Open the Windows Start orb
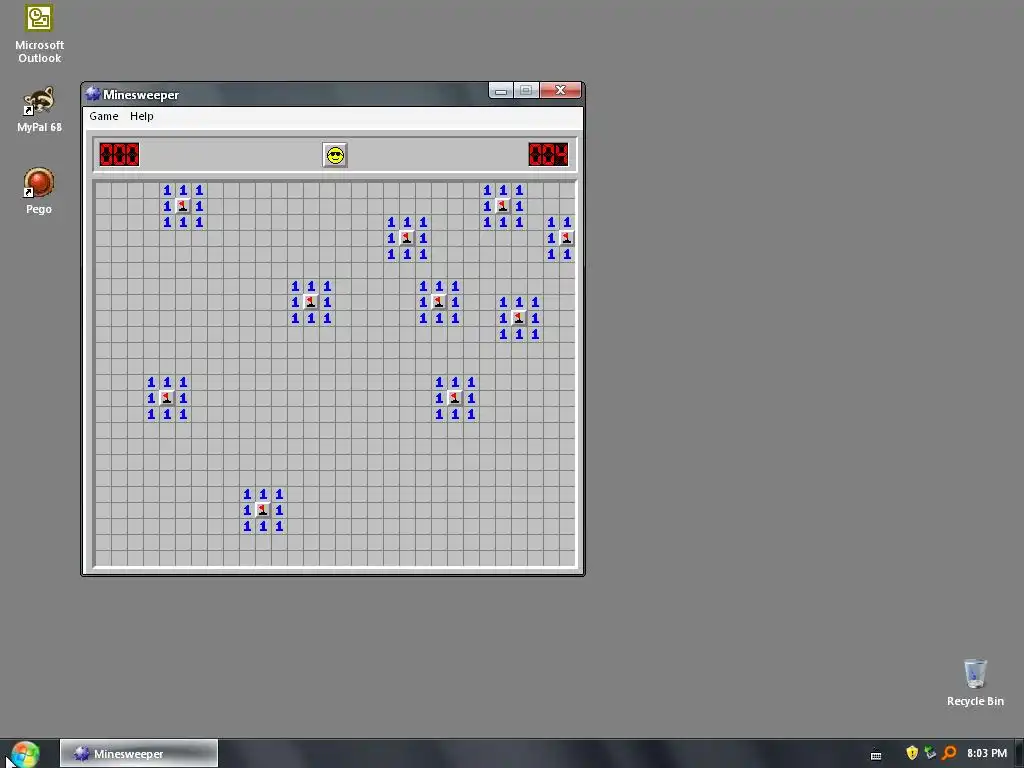1024x768 pixels. click(x=25, y=754)
